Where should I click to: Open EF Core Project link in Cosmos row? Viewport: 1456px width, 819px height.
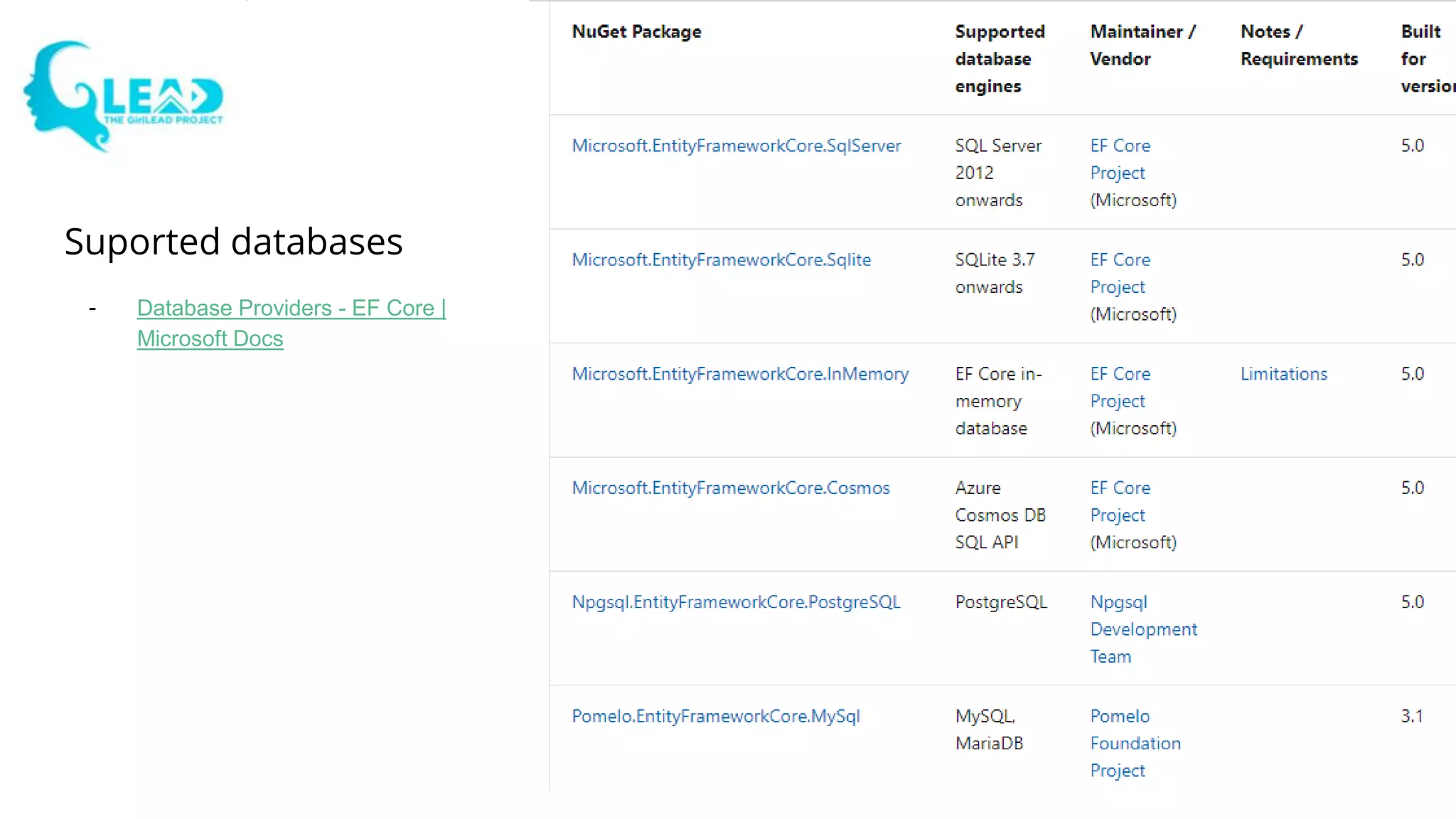tap(1120, 502)
